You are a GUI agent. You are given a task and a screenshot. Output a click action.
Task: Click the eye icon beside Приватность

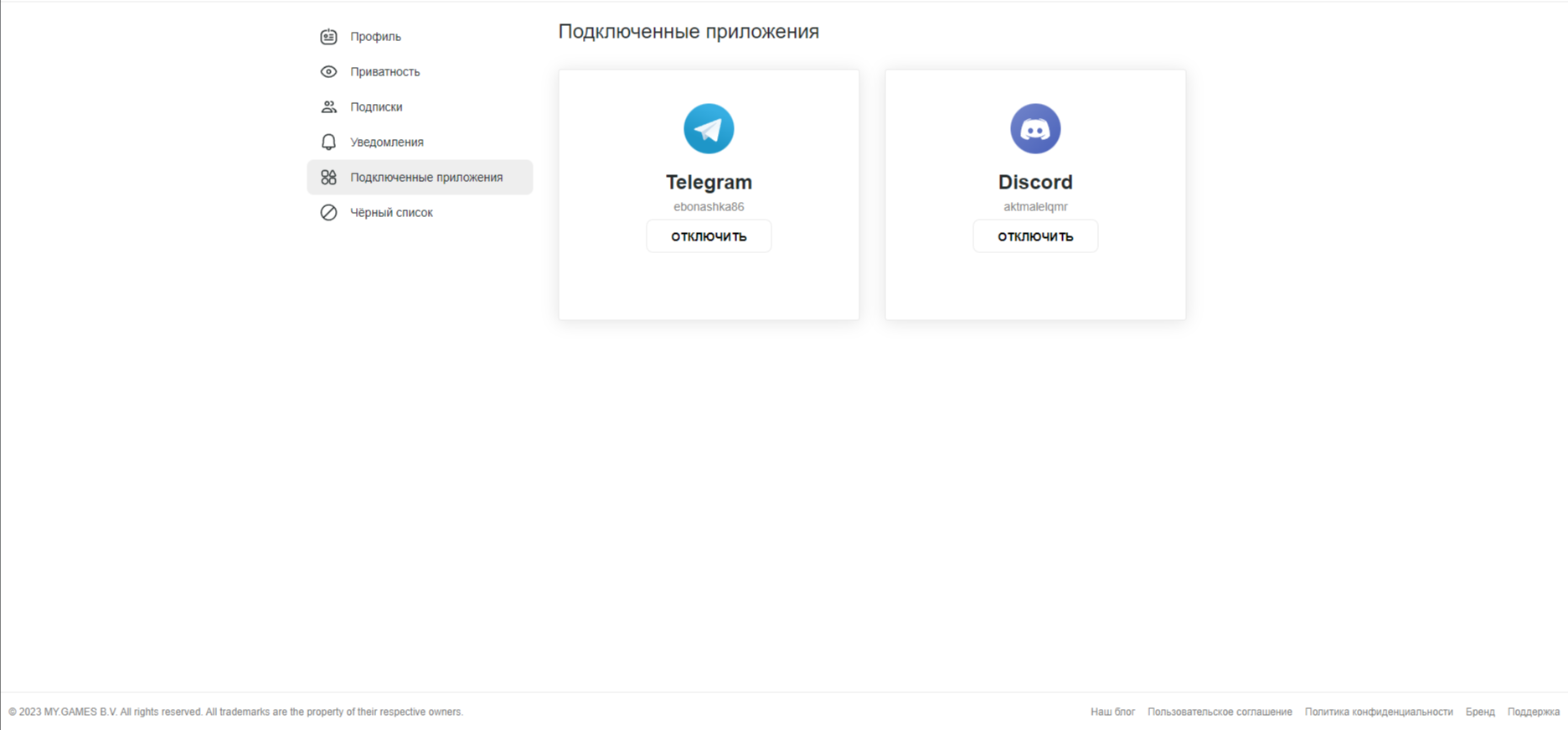pos(328,72)
